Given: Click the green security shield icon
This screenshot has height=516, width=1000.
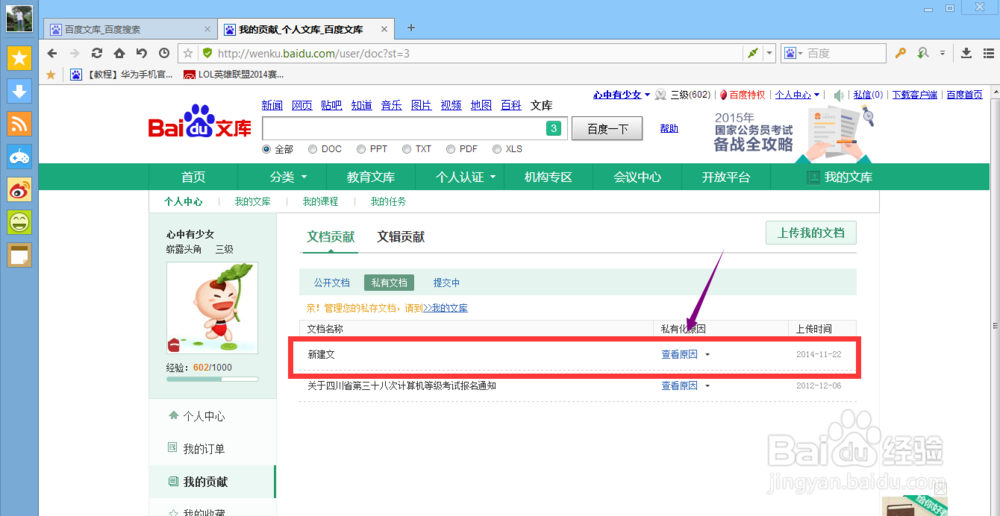Looking at the screenshot, I should click(207, 54).
